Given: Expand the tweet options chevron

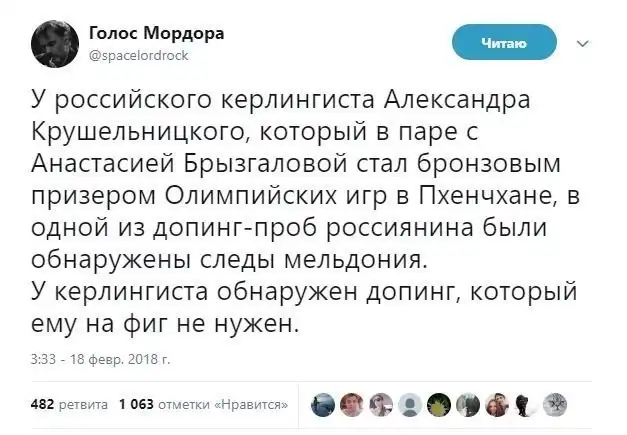Looking at the screenshot, I should tap(585, 44).
